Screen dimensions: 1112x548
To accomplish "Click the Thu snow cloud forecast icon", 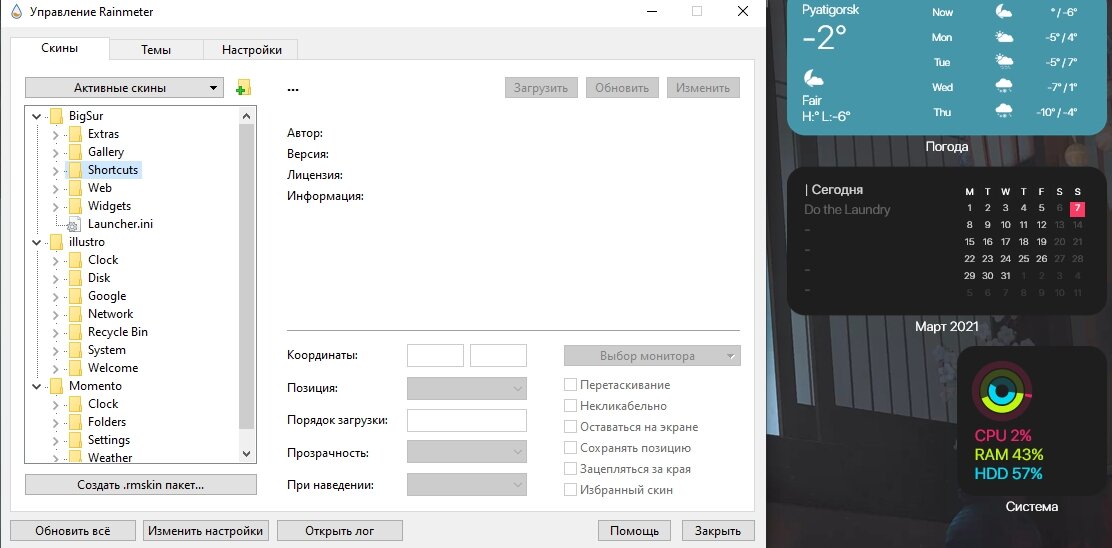I will coord(1003,111).
